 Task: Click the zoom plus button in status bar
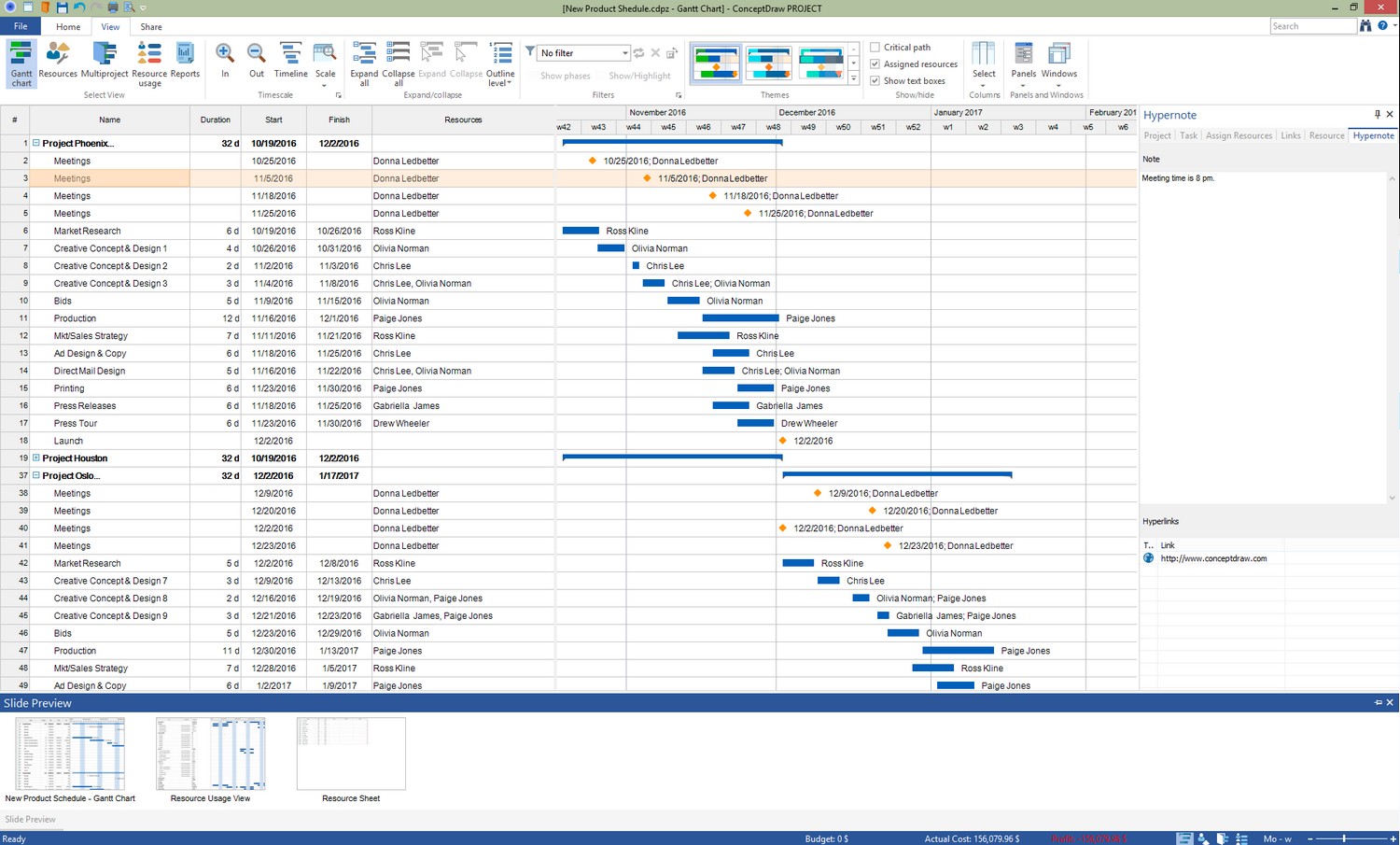coord(1394,838)
